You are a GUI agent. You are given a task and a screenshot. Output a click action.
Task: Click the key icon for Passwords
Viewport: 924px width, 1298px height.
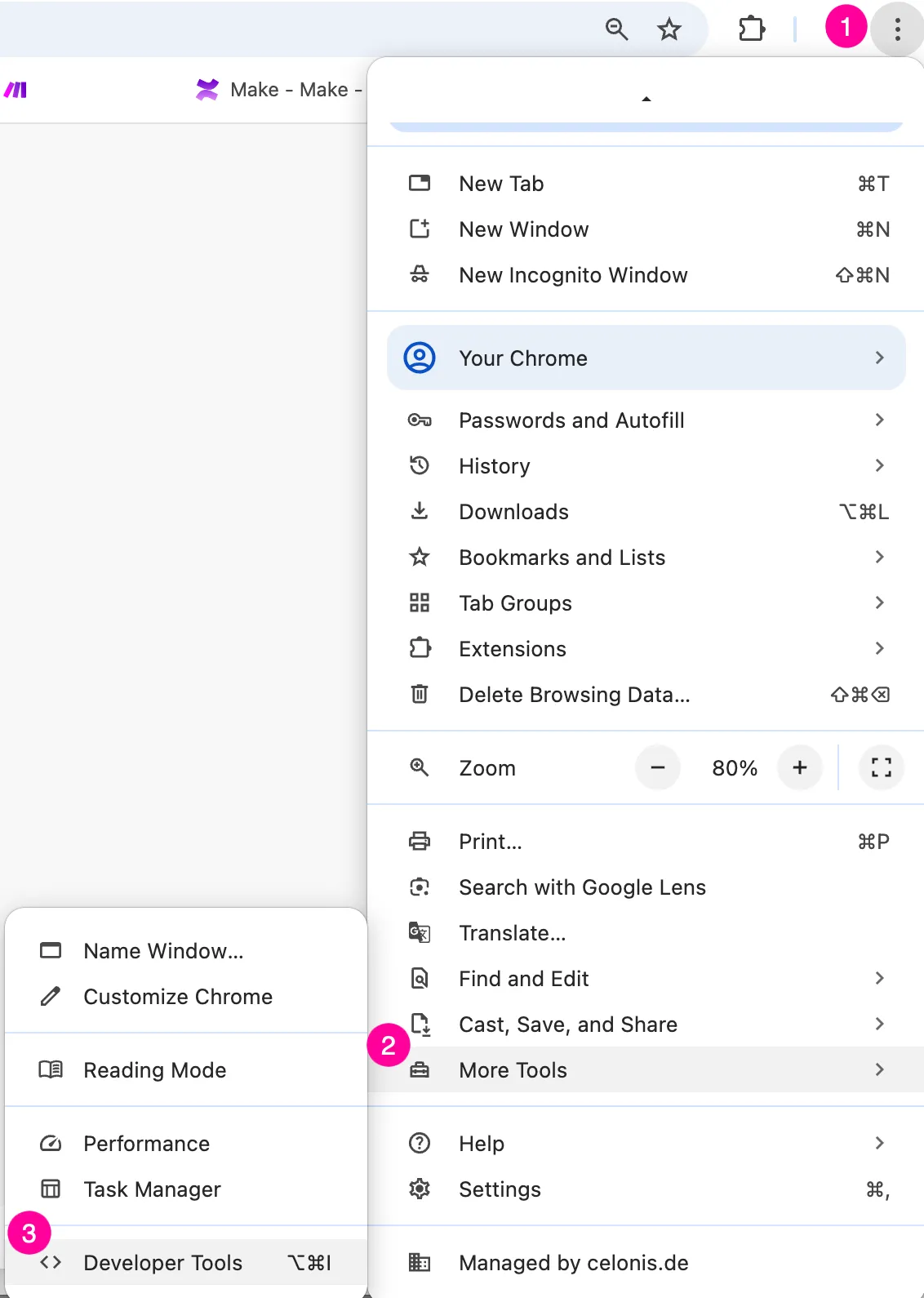[420, 420]
